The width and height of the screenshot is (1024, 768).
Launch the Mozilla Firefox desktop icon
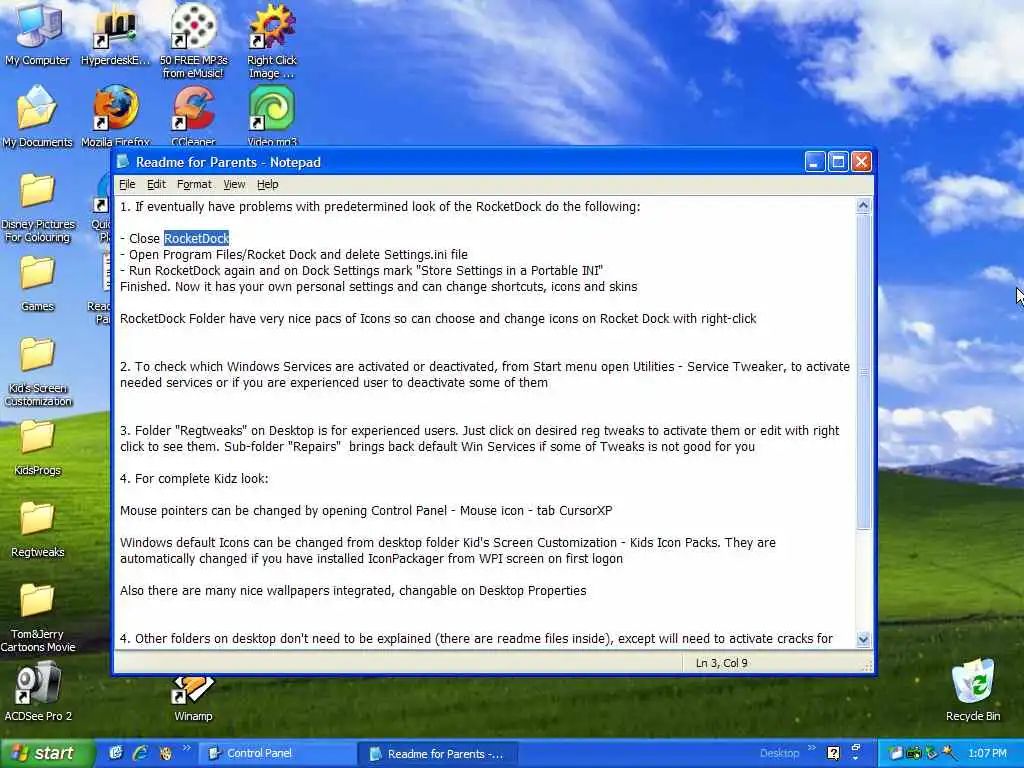coord(116,116)
